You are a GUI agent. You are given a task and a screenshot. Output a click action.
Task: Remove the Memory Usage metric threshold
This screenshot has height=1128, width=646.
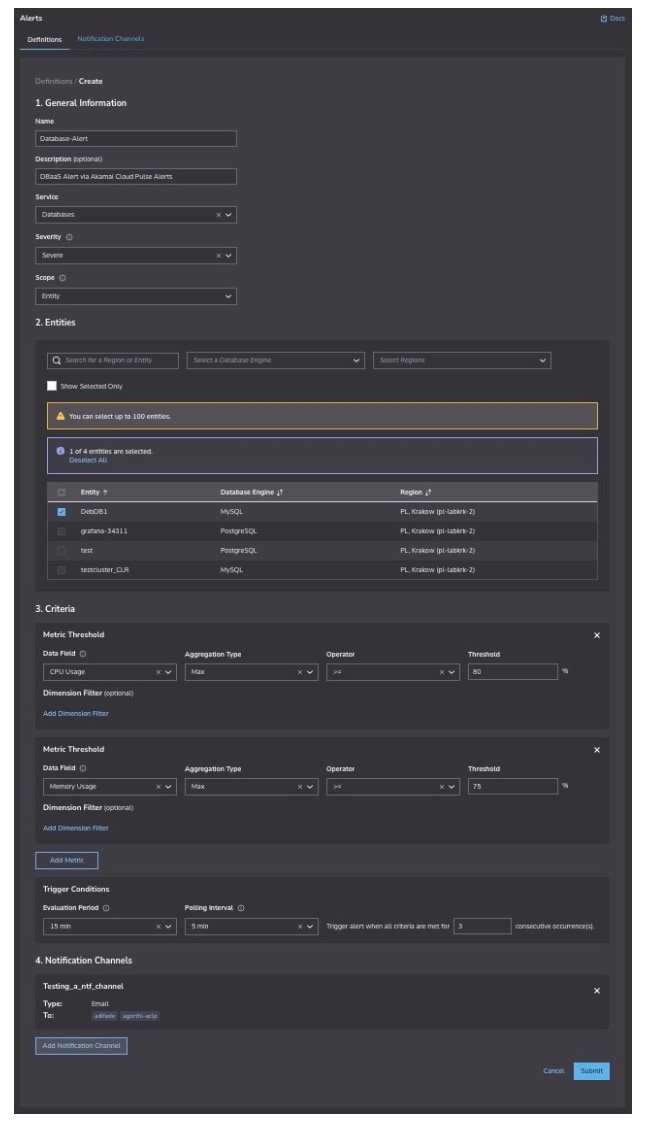point(596,750)
